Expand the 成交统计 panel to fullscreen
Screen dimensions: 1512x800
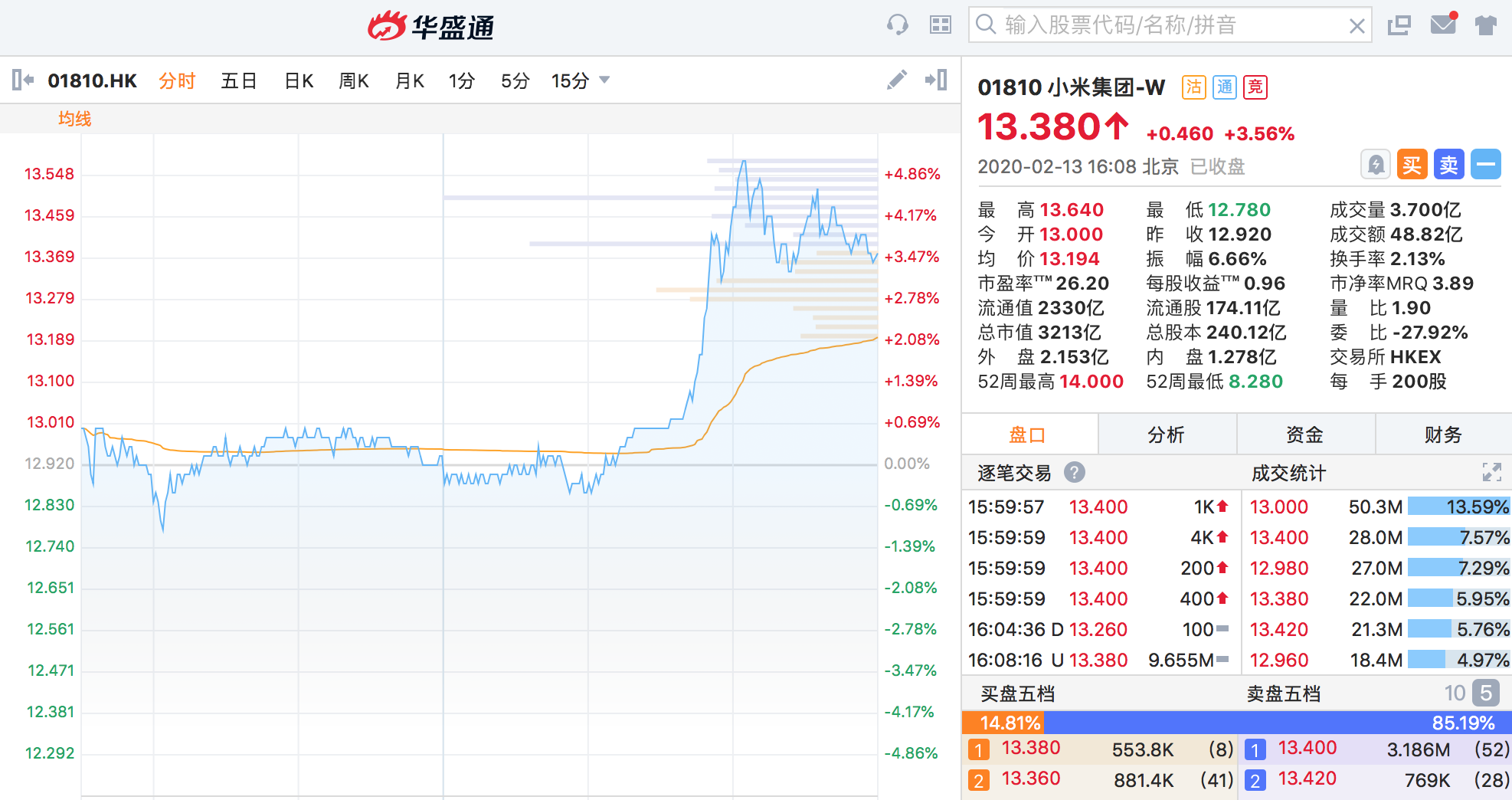click(x=1491, y=472)
